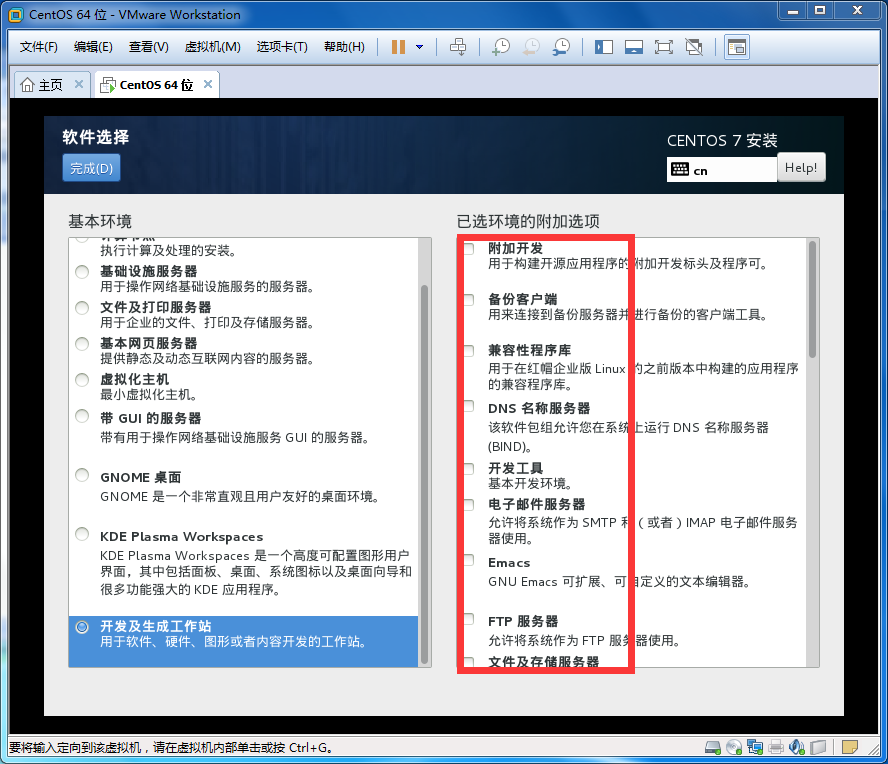Click the pause virtual machine button
The image size is (888, 764).
pos(398,47)
